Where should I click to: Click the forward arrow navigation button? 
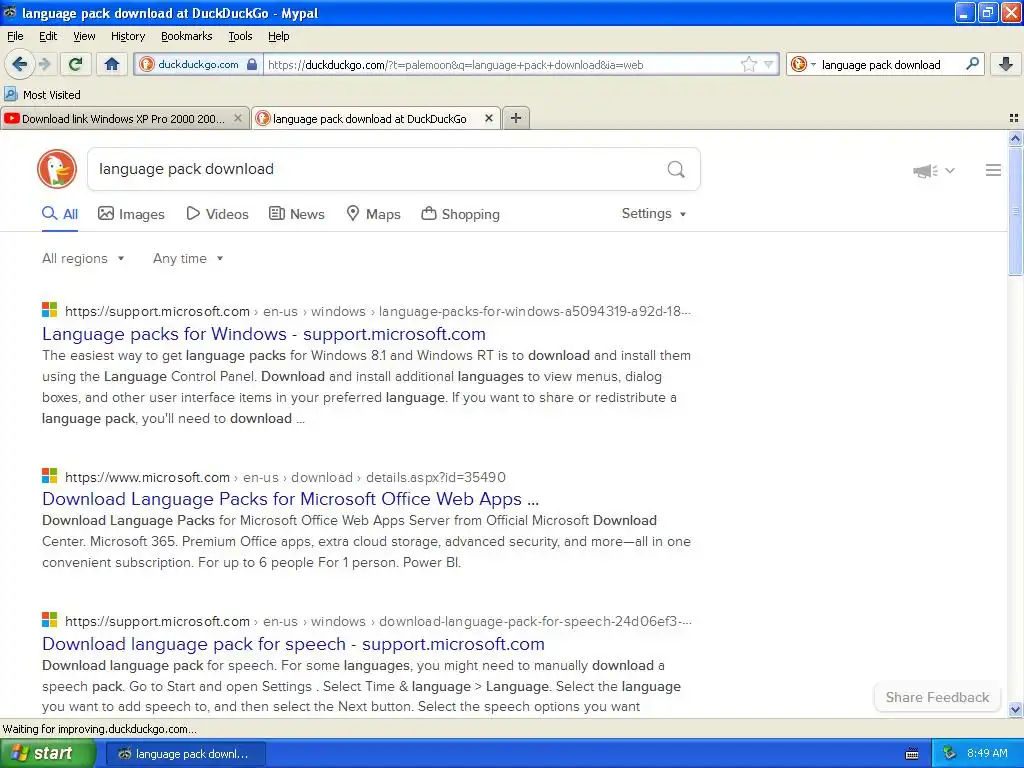click(44, 64)
